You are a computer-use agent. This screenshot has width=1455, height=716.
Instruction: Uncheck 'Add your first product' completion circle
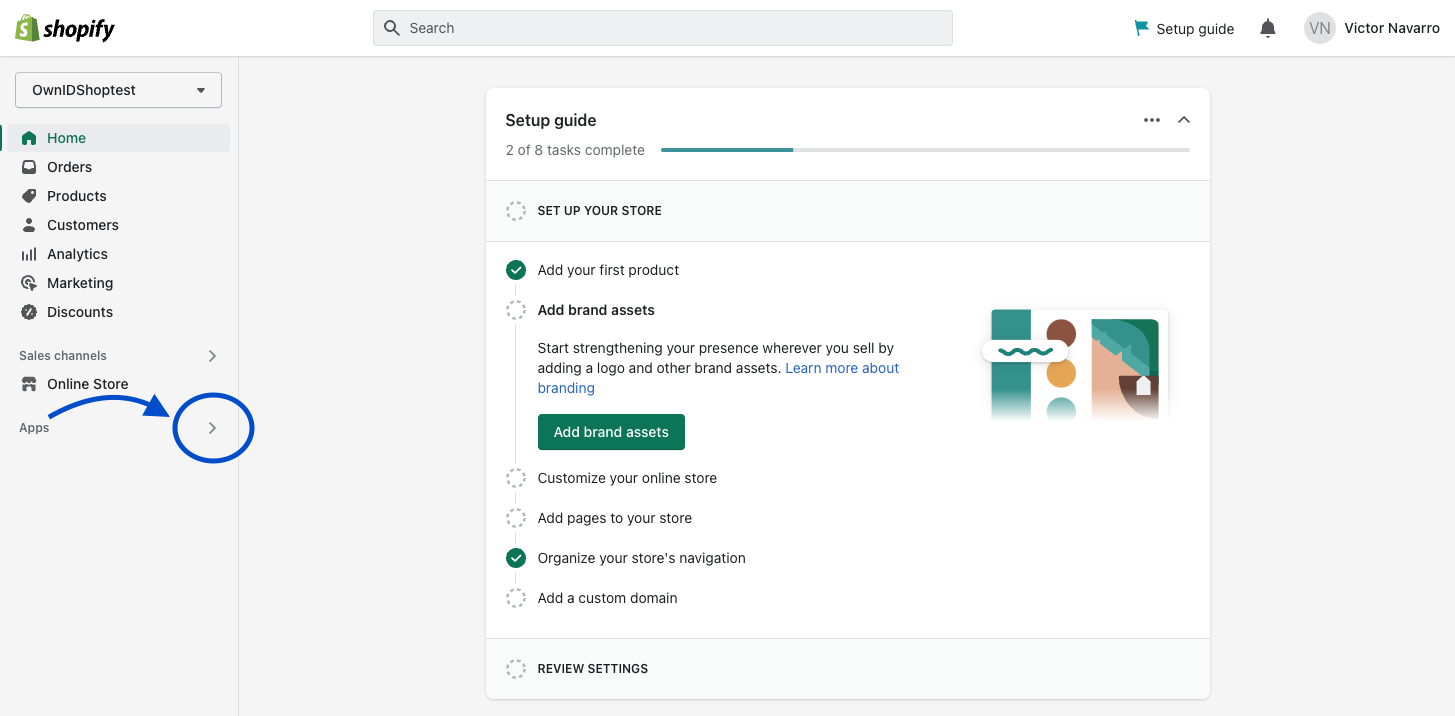pos(516,269)
